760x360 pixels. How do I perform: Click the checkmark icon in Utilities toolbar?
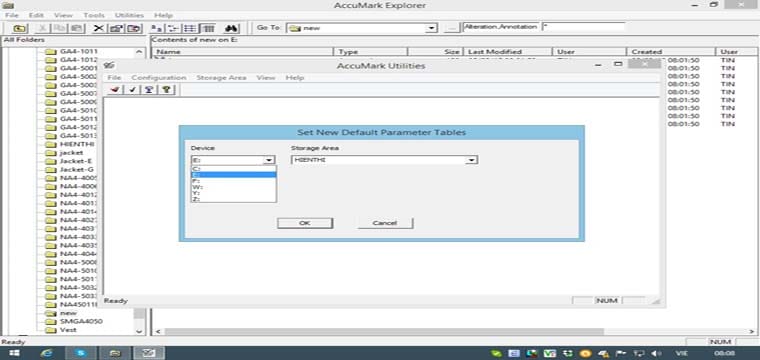click(x=132, y=90)
